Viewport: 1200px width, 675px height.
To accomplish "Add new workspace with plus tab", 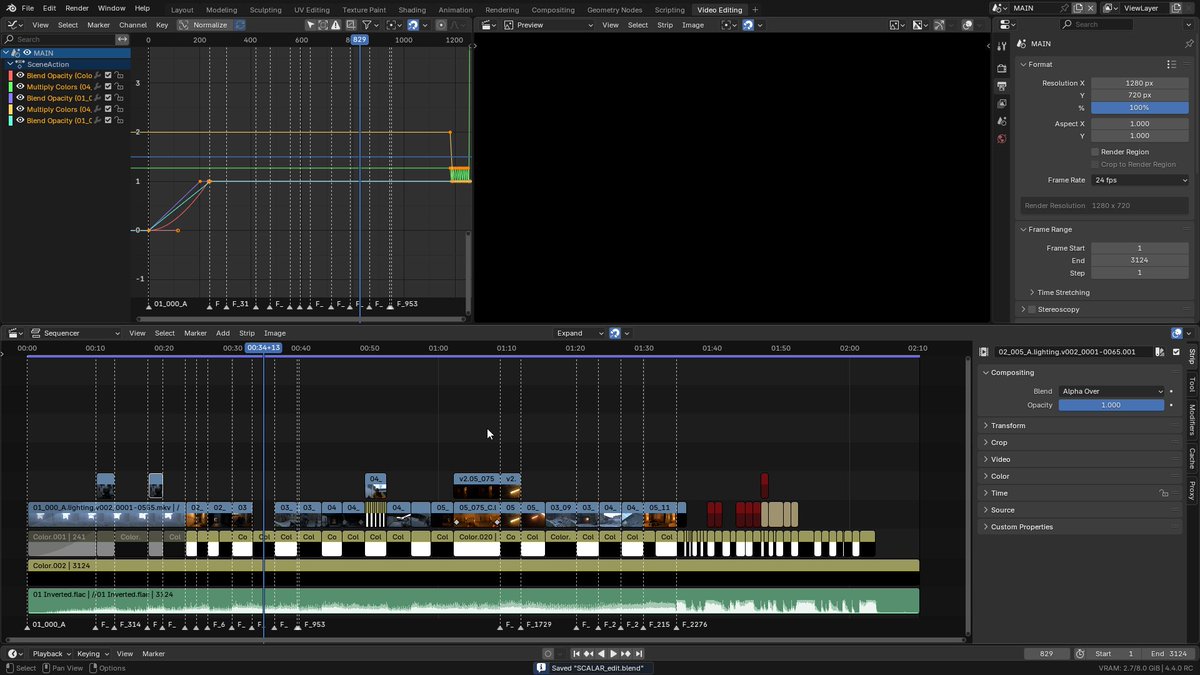I will click(755, 9).
